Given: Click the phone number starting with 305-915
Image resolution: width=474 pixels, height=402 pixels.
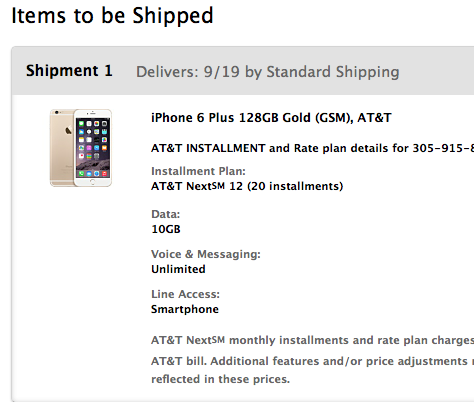Looking at the screenshot, I should (443, 148).
